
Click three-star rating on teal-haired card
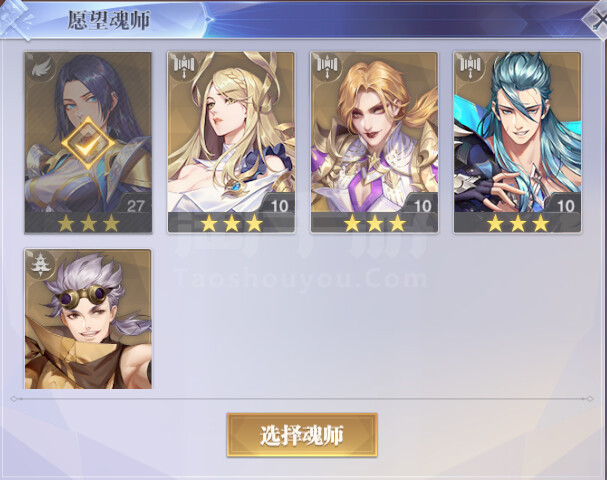click(x=518, y=224)
